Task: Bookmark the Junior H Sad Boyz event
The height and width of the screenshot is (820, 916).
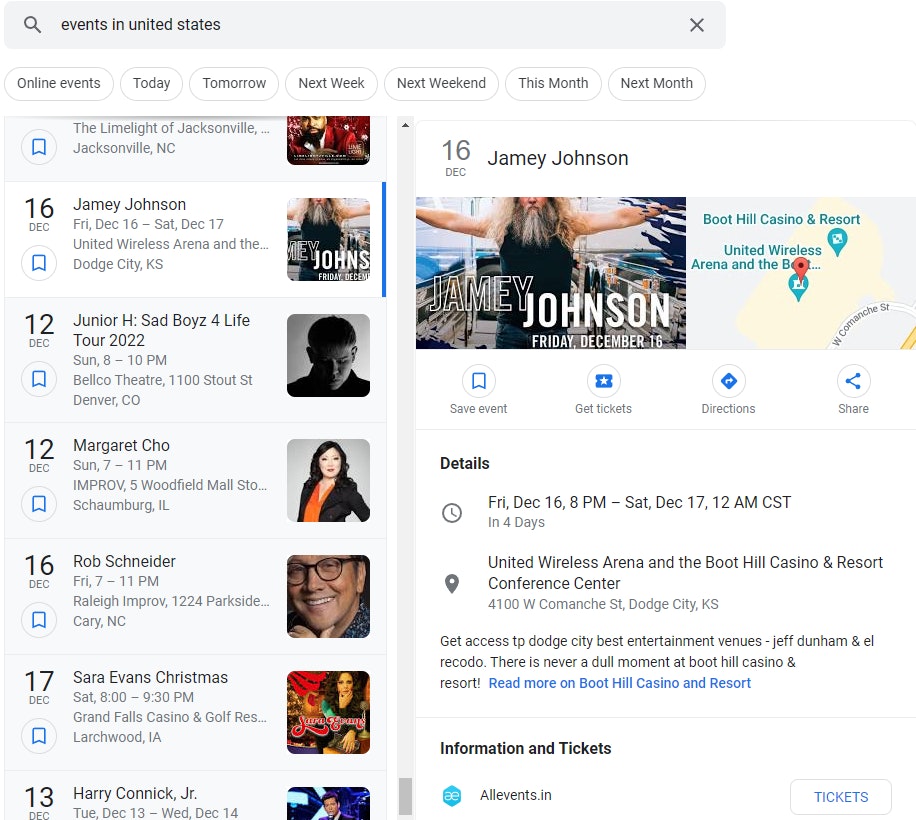Action: [39, 379]
